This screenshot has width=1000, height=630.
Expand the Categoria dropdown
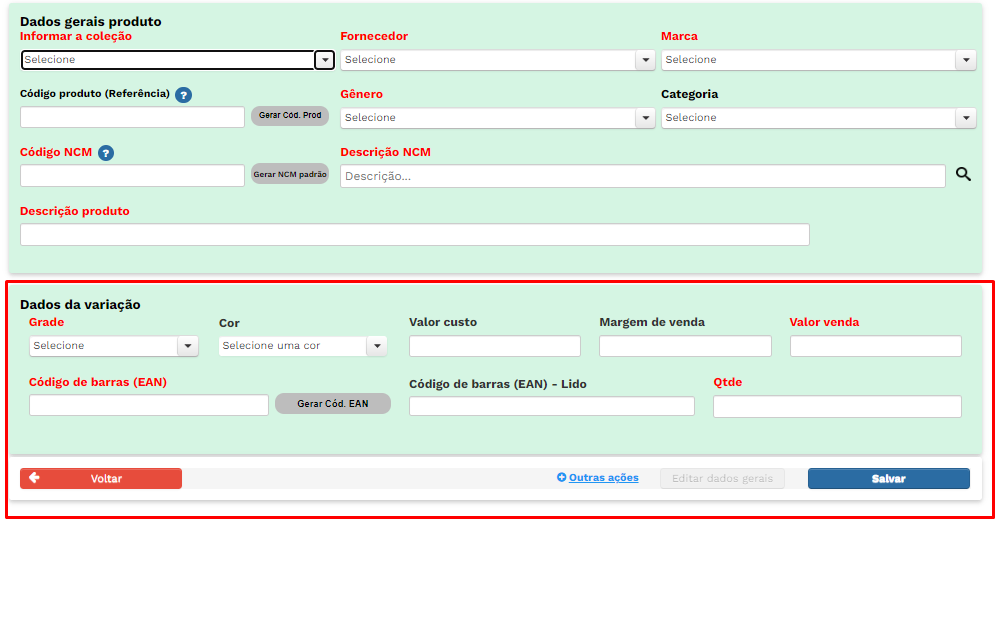coord(817,118)
